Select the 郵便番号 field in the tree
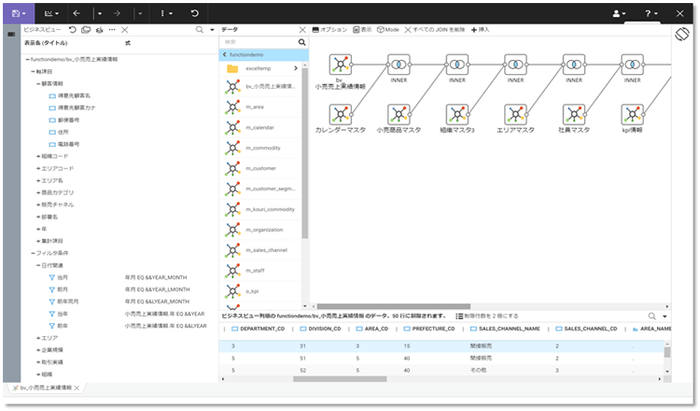700x411 pixels. [x=64, y=120]
